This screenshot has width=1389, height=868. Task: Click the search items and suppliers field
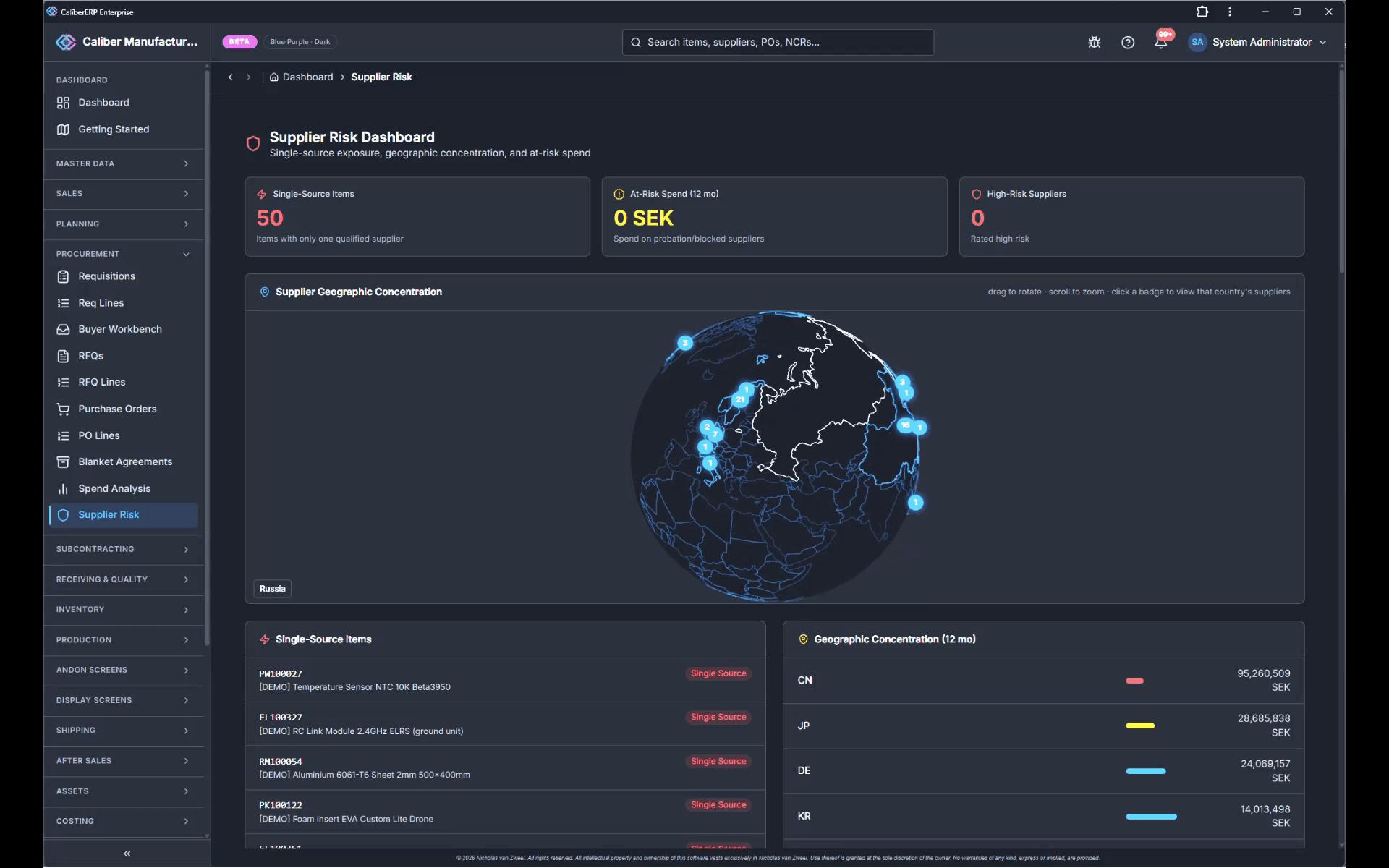pyautogui.click(x=778, y=42)
